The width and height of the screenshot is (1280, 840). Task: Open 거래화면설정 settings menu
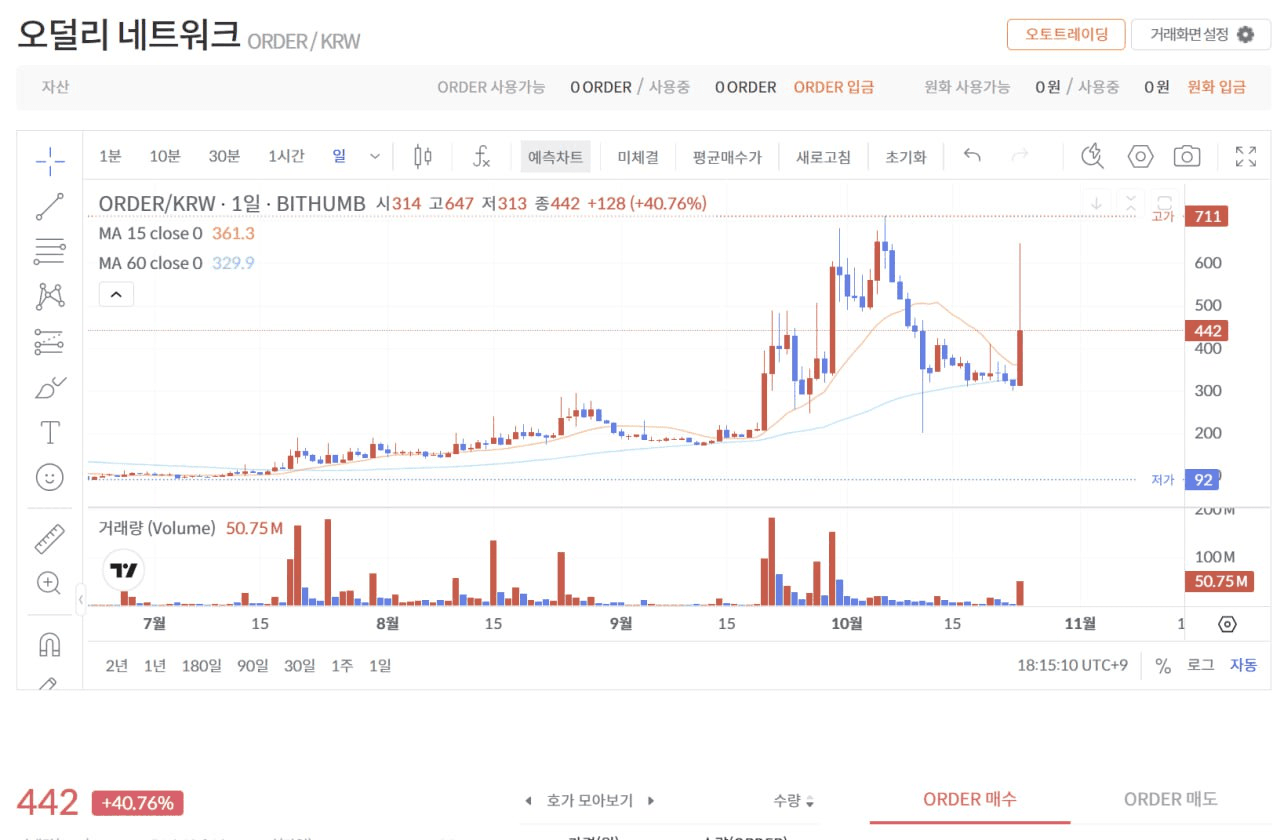(1201, 35)
